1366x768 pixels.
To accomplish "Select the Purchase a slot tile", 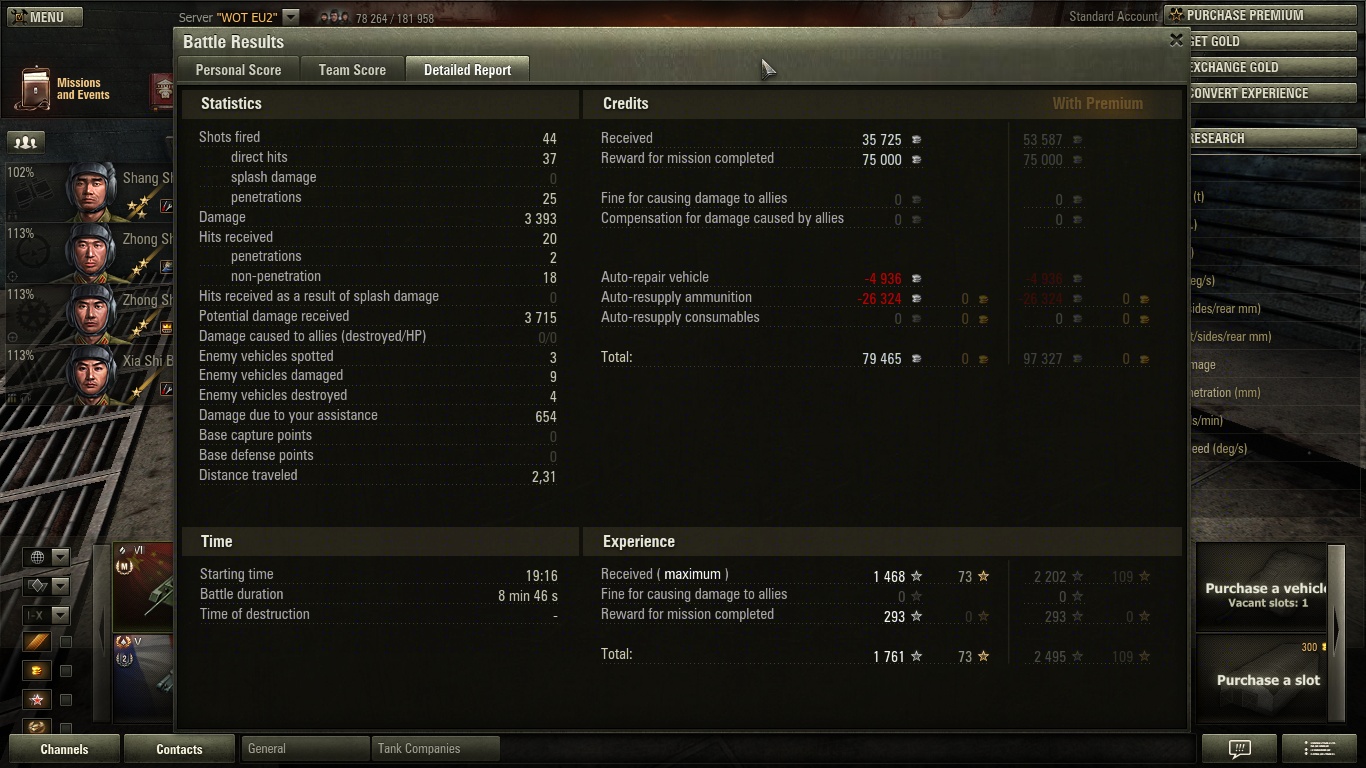I will click(x=1267, y=679).
